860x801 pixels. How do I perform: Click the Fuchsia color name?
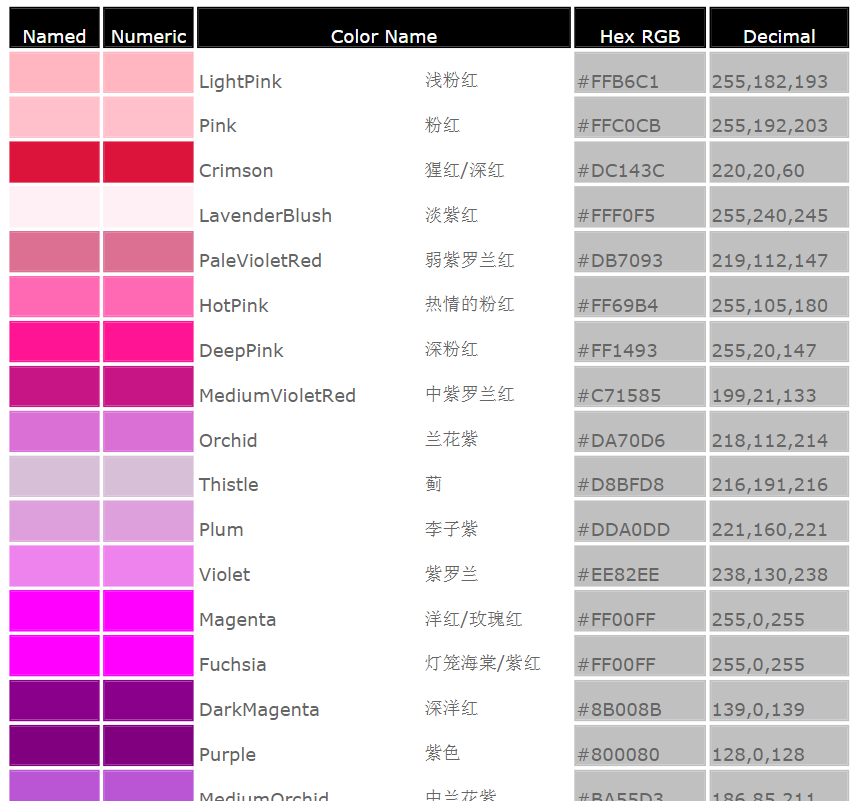(232, 665)
